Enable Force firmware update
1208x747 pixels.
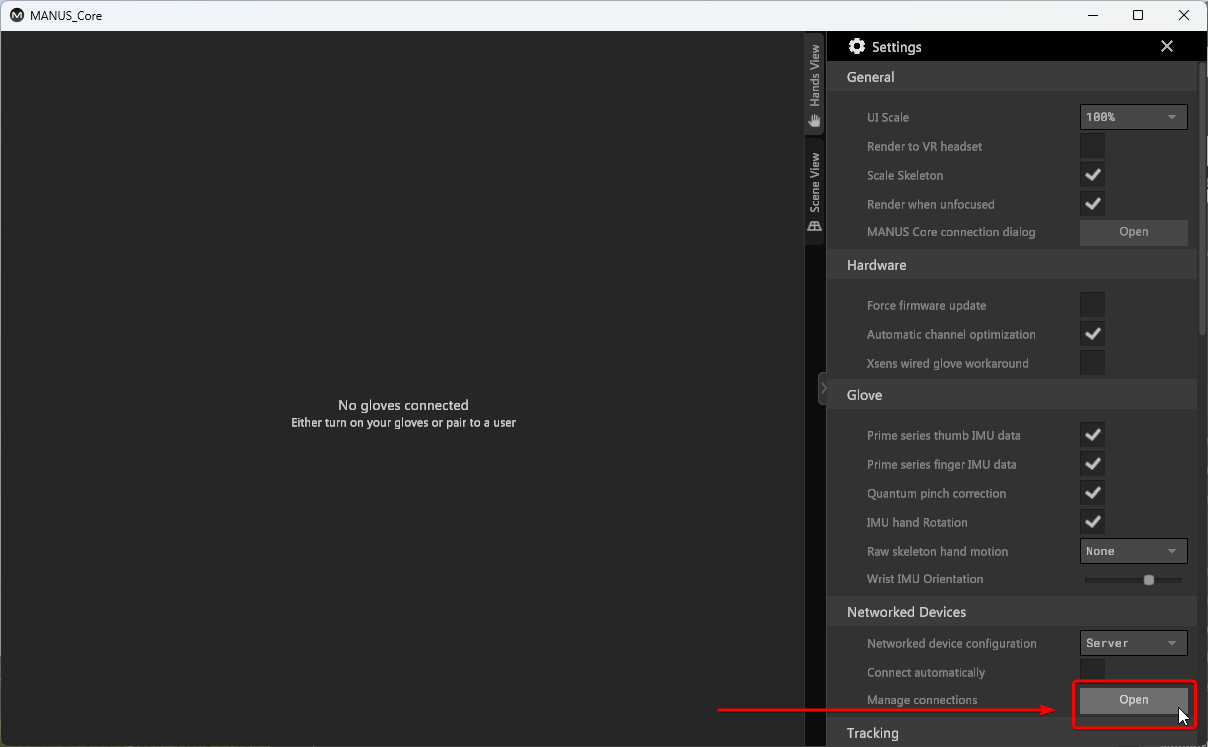pos(1093,305)
